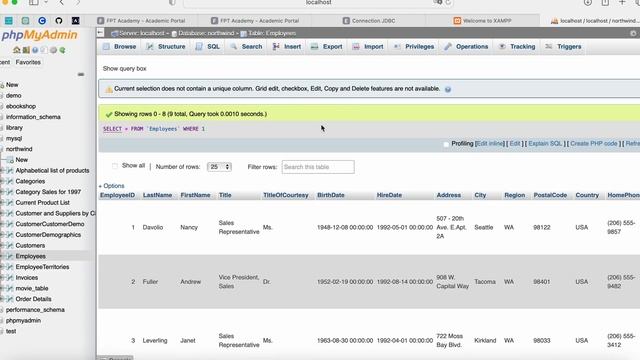Click new table icon under northwind
Screen dimensions: 640x360
[10, 160]
